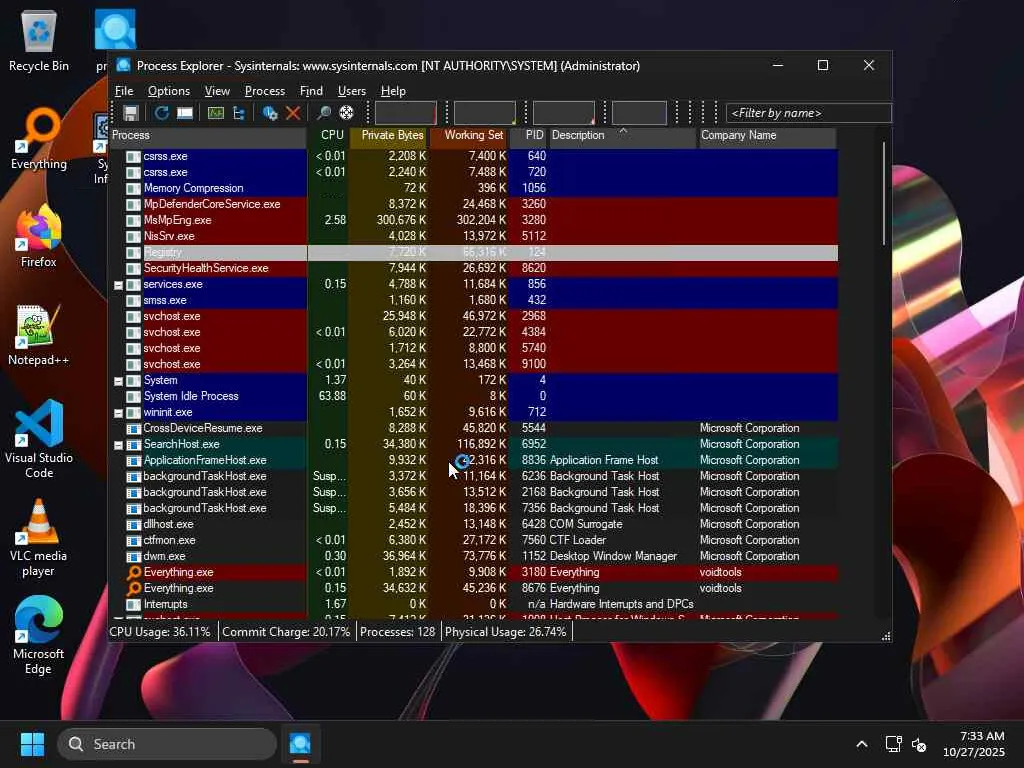Select the System Idle Process row
Viewport: 1024px width, 768px height.
(473, 396)
